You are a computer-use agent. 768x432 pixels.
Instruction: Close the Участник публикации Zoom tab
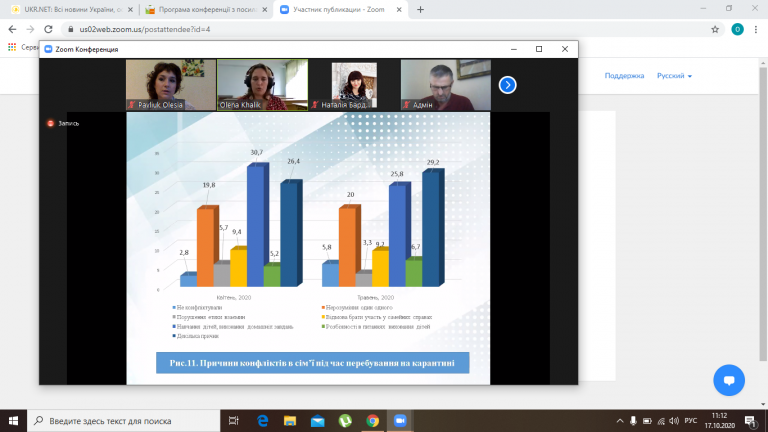tap(399, 9)
